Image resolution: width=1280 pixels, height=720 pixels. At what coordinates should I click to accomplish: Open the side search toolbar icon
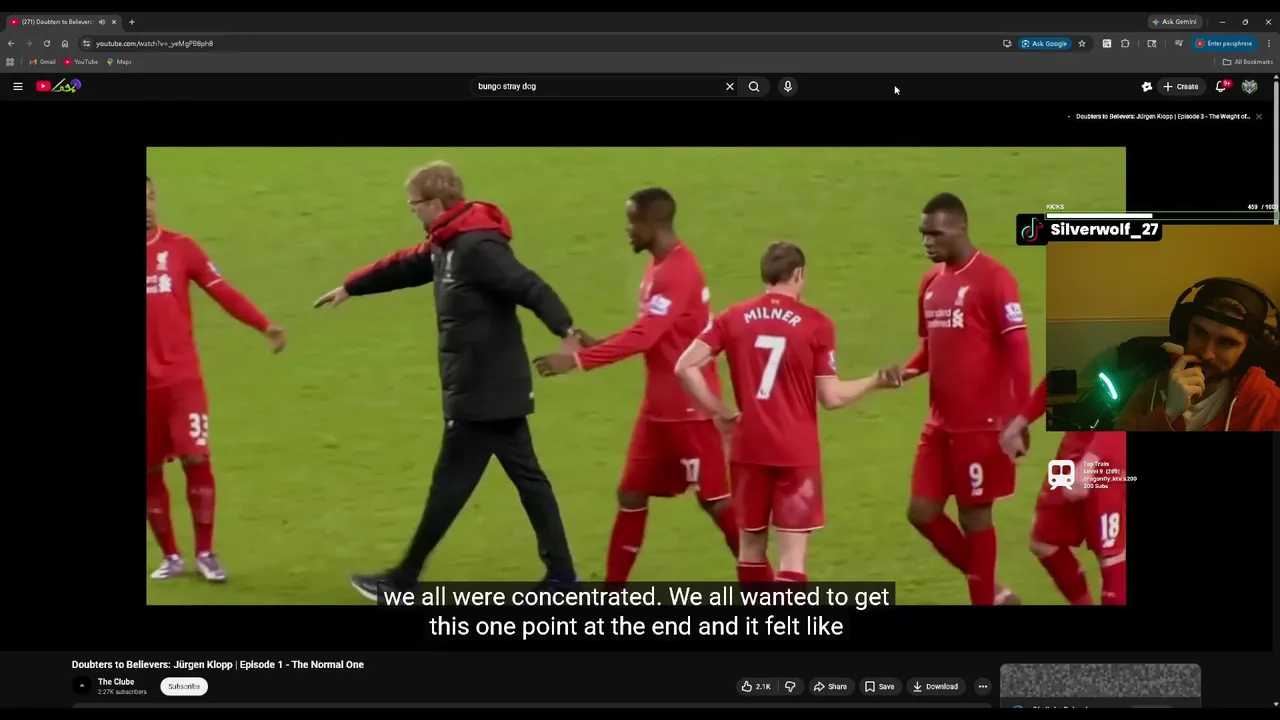[1152, 43]
